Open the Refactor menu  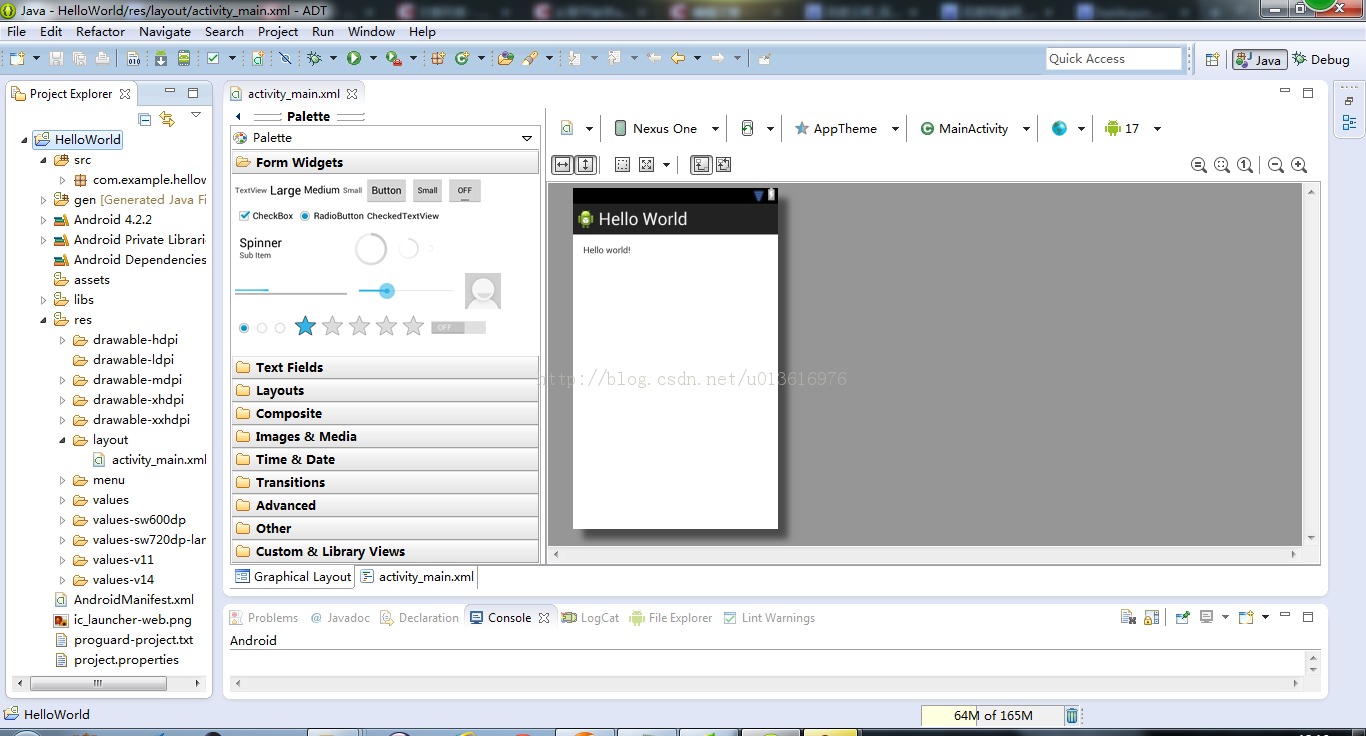101,31
